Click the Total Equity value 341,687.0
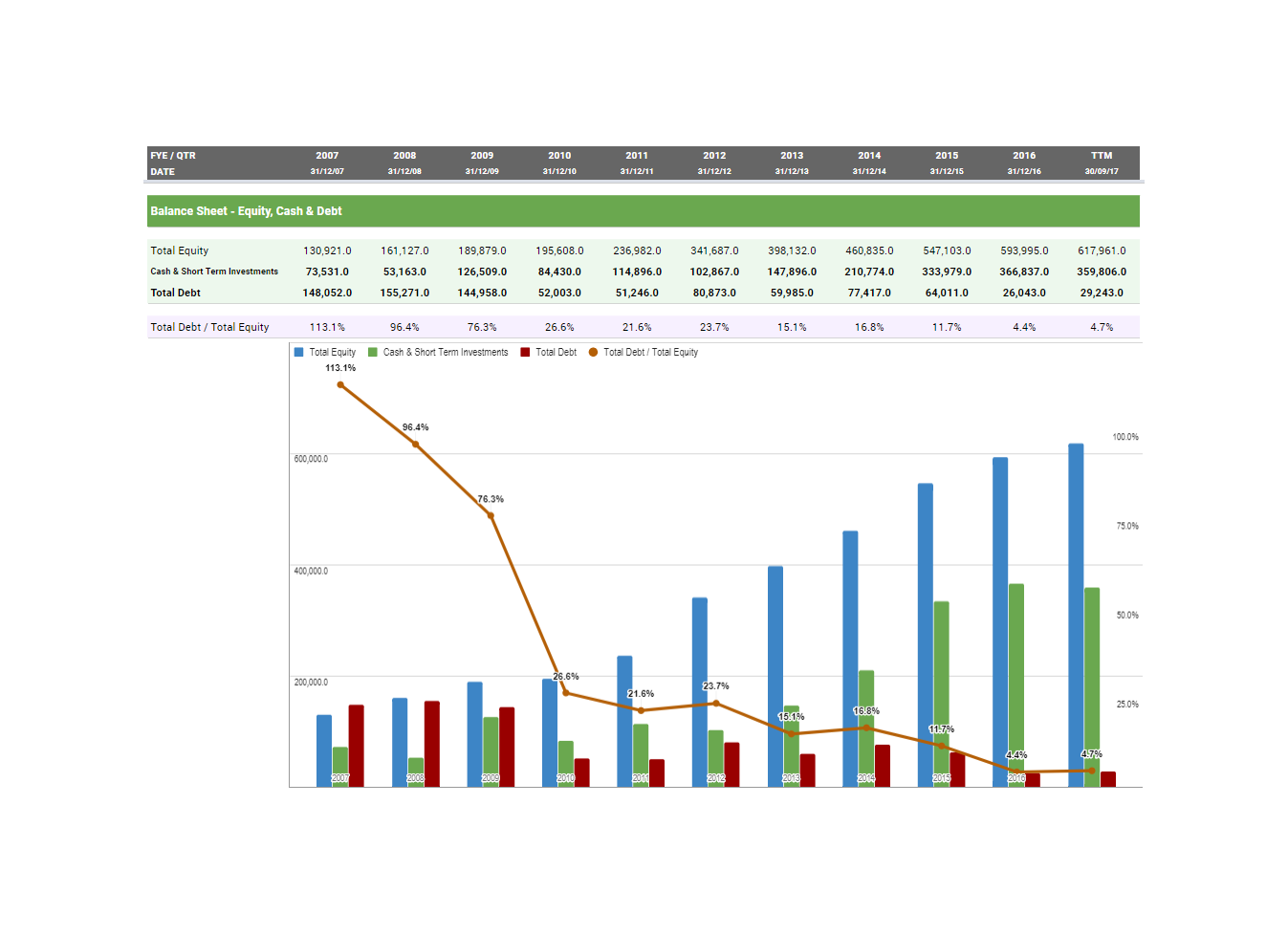 pyautogui.click(x=714, y=250)
